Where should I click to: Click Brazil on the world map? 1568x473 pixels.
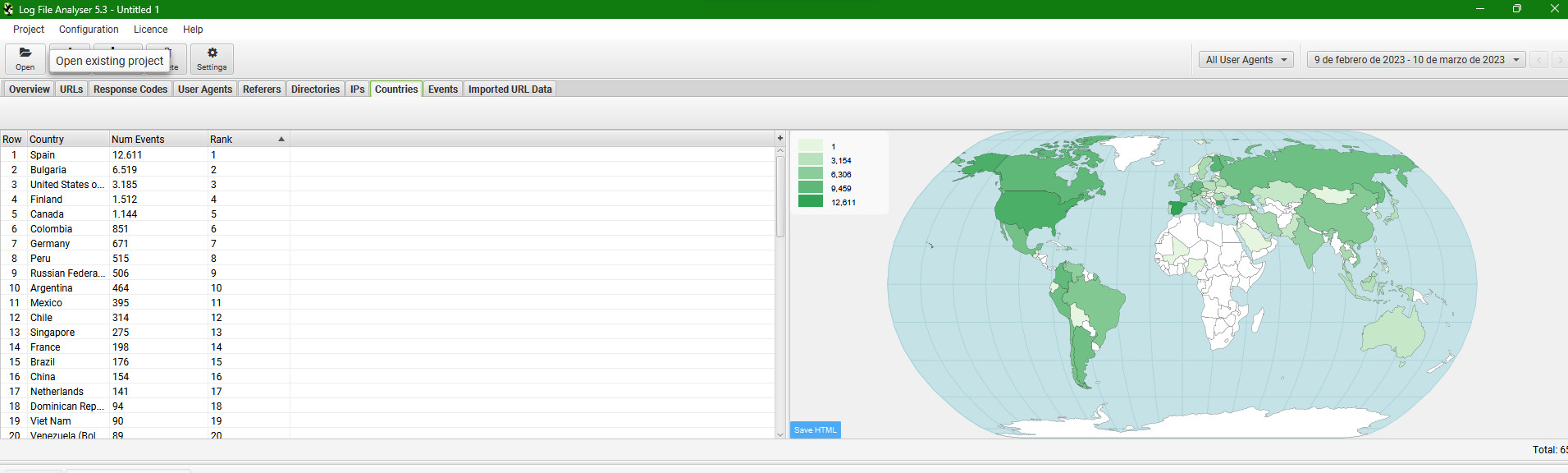(1098, 309)
